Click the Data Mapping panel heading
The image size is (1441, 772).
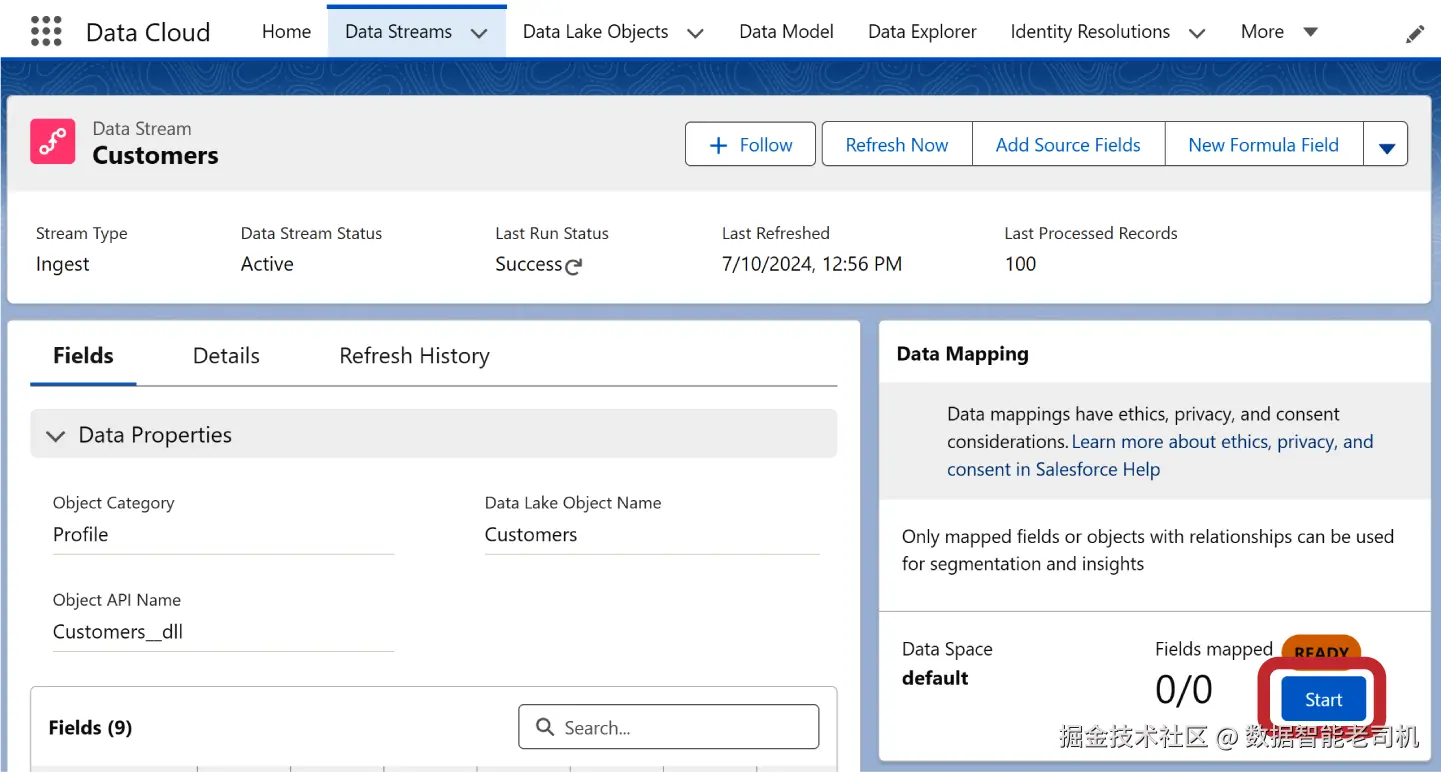click(x=963, y=353)
